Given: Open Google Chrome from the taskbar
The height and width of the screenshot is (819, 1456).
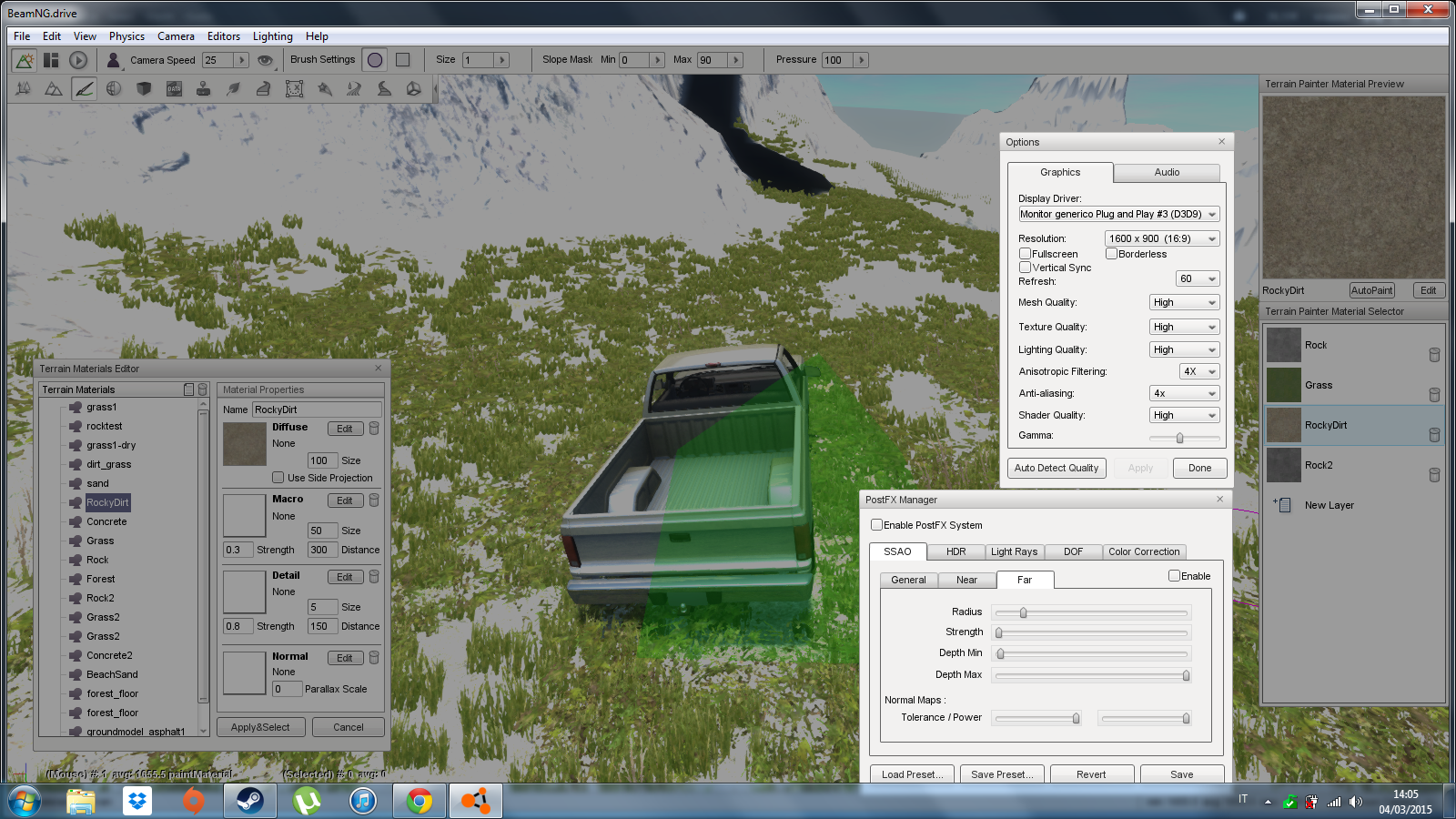Looking at the screenshot, I should 420,801.
